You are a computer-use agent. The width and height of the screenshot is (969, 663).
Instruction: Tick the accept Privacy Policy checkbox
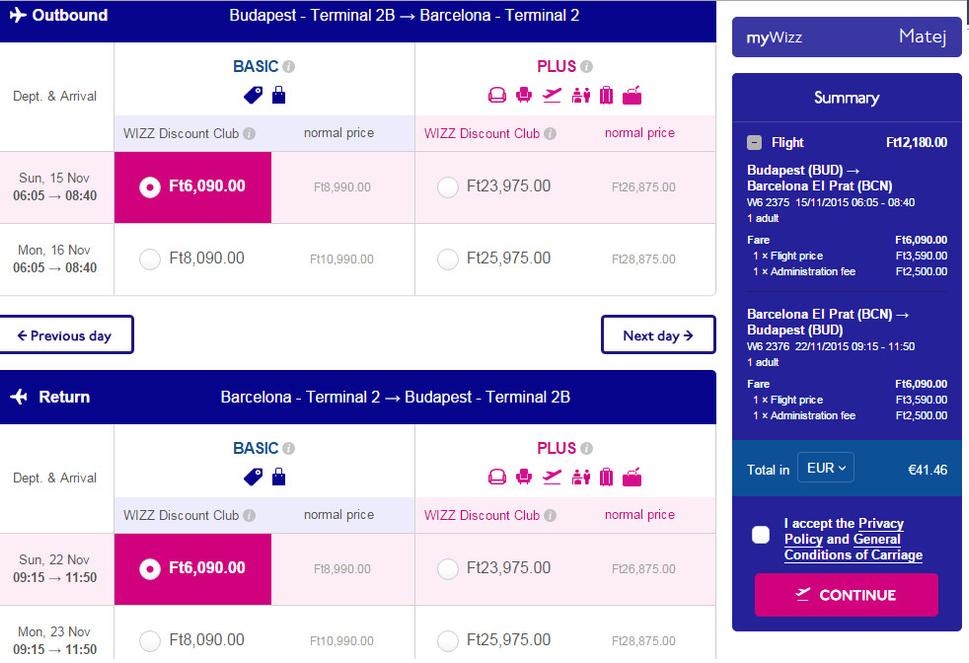761,534
